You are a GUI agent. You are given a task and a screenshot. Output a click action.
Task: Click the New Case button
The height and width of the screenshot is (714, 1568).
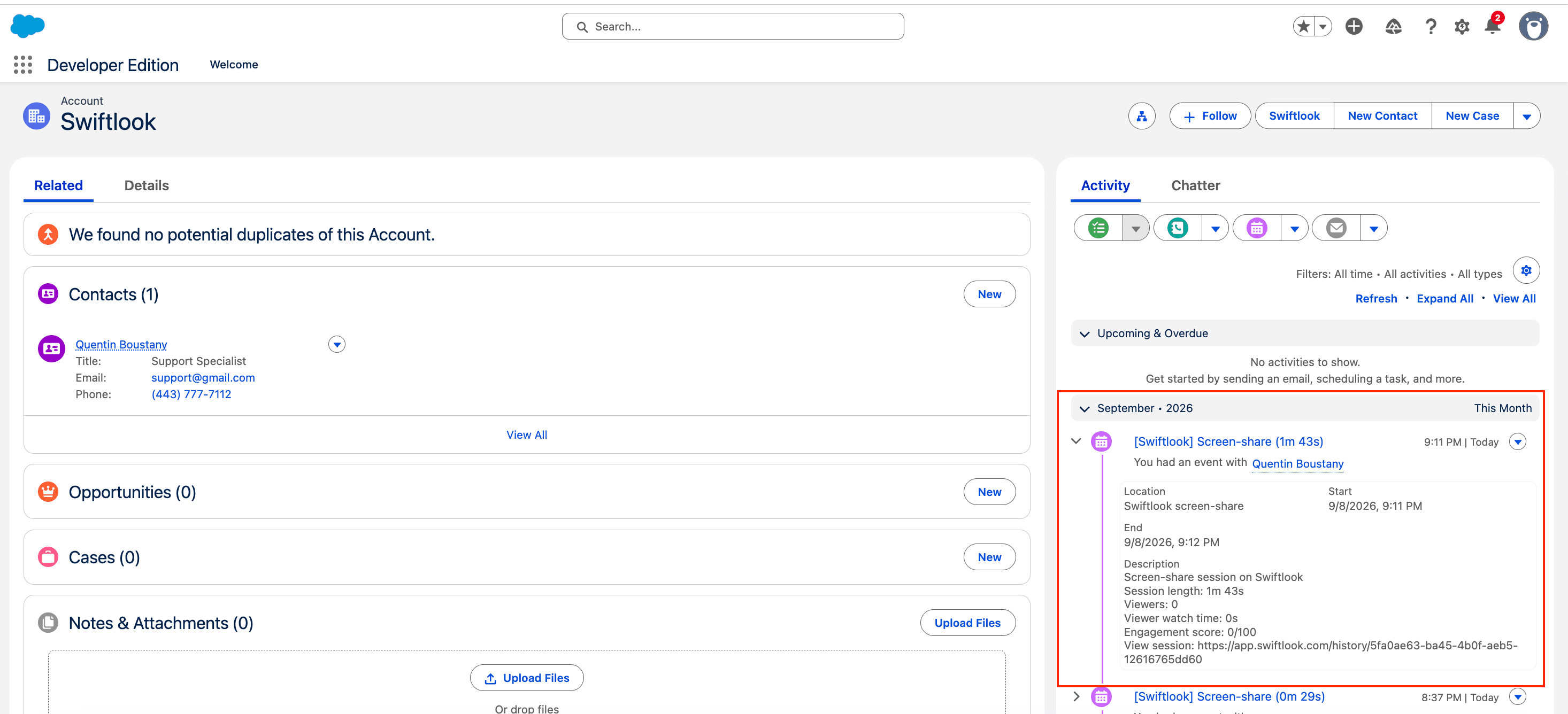tap(1472, 115)
